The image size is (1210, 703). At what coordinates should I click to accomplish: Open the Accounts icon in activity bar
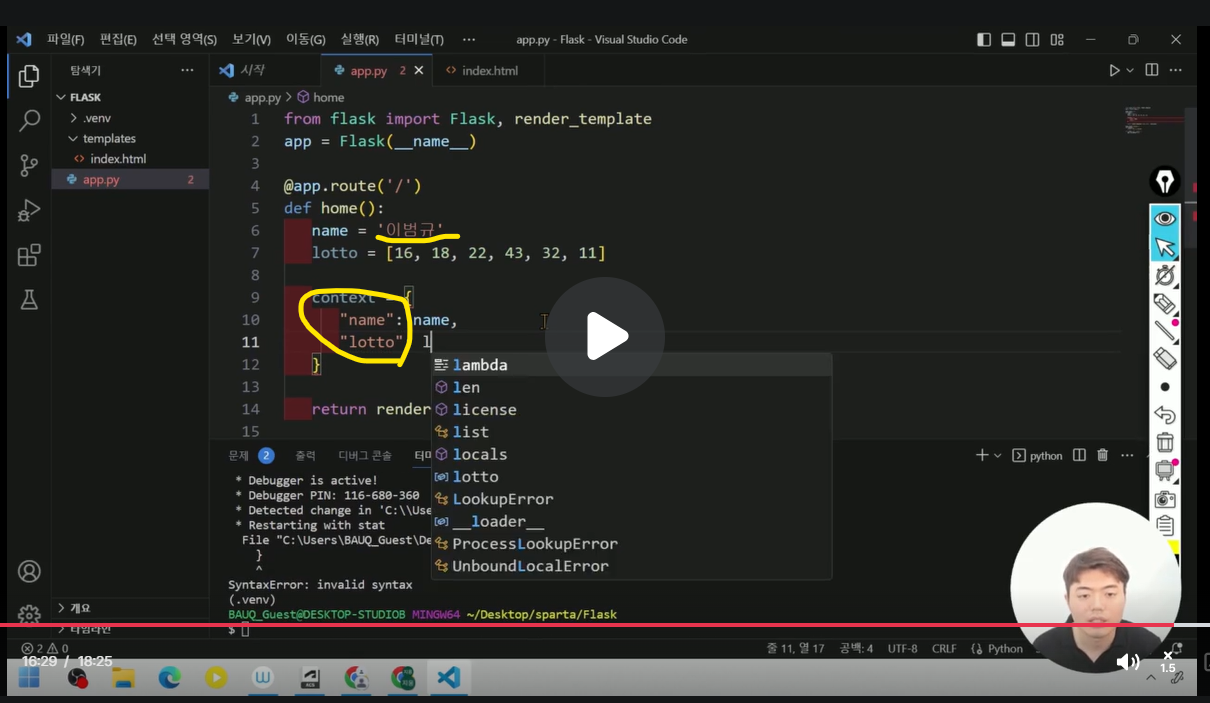(x=29, y=572)
